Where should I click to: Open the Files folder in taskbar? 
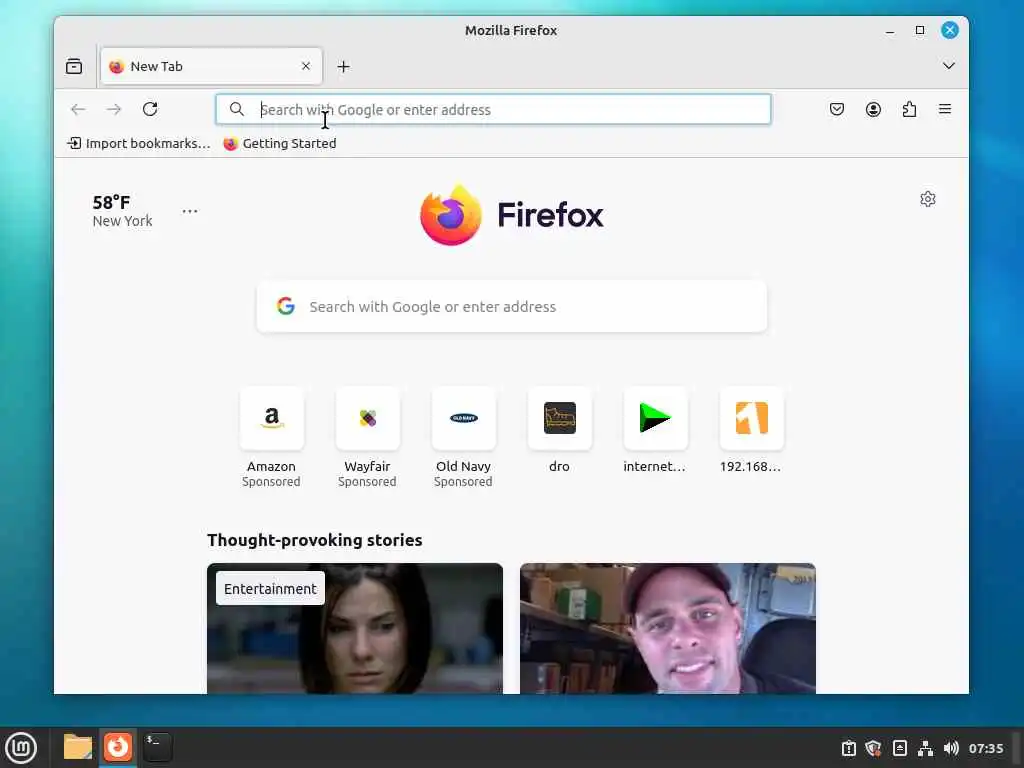click(78, 747)
